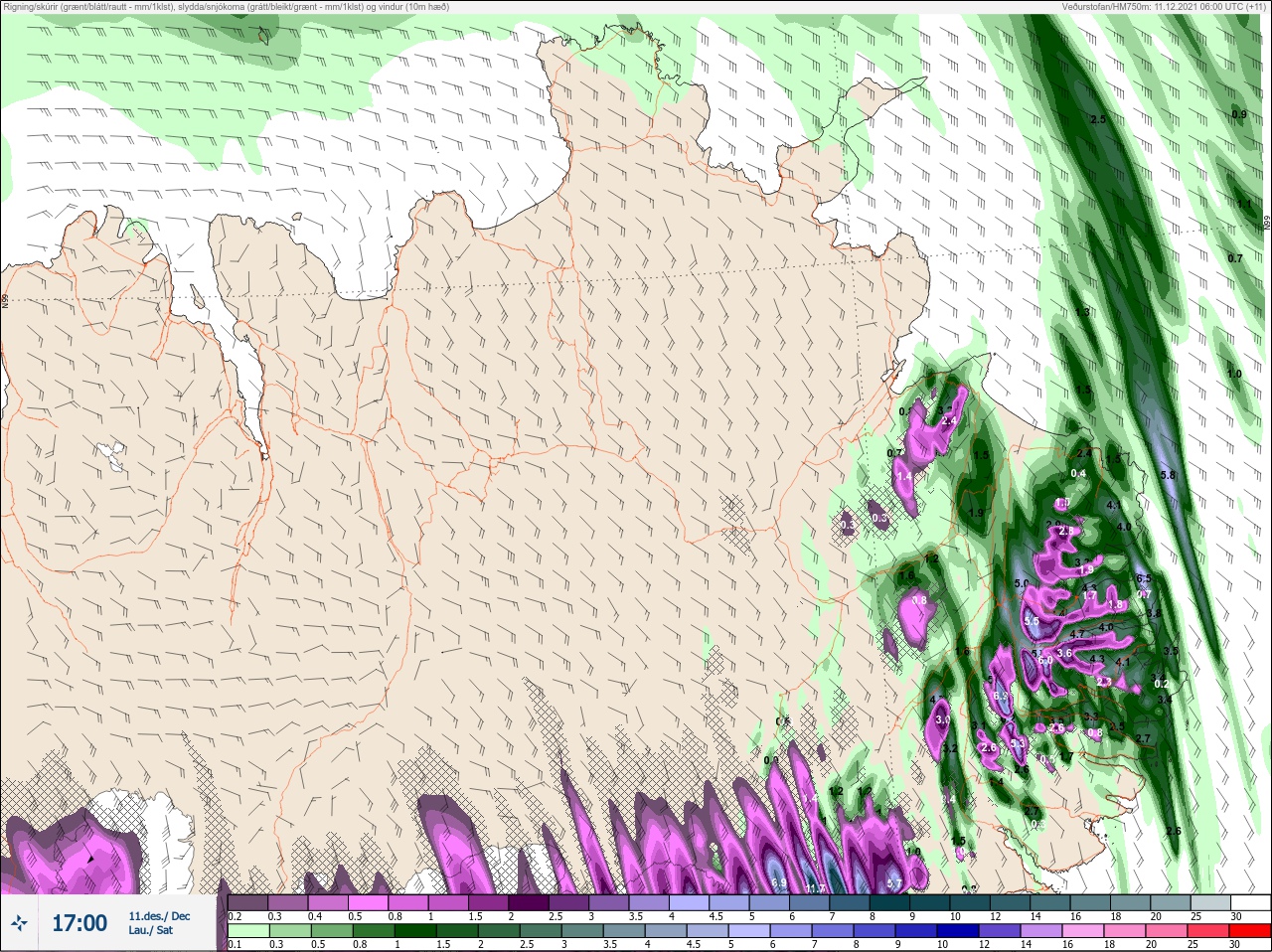Screen dimensions: 1272x952
Task: Pick the lower-row rain swatch labeled 2.5
Action: pos(541,932)
